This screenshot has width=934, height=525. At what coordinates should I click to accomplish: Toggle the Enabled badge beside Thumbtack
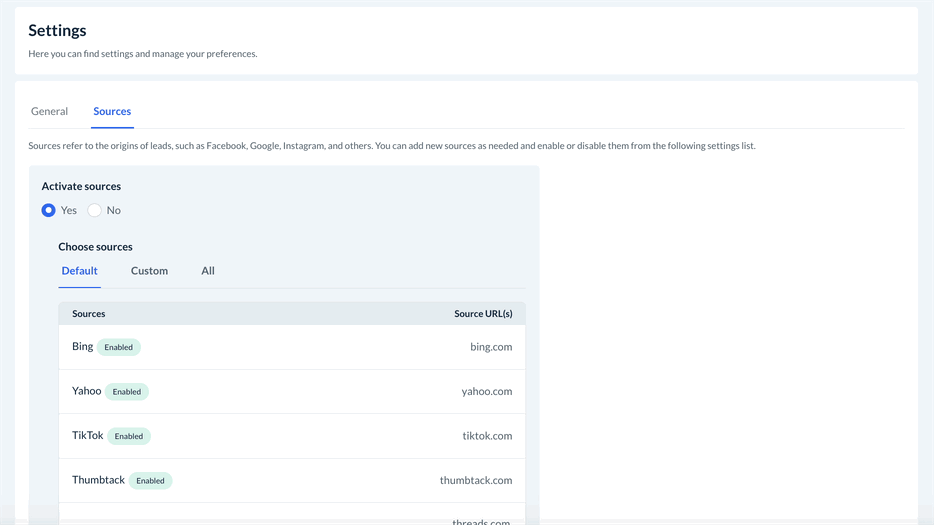[150, 481]
